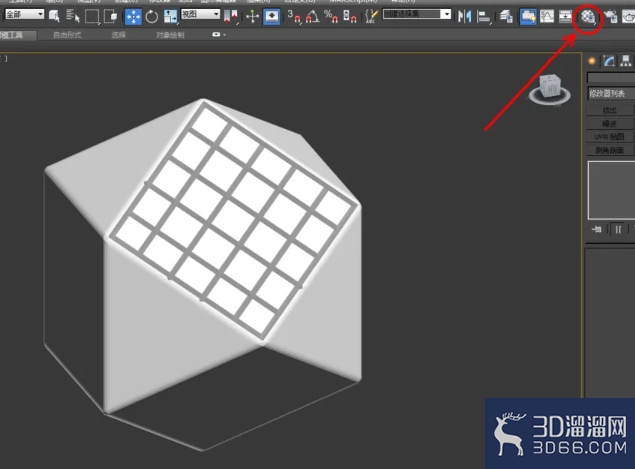Click the Render Setup teapot icon
The image size is (635, 469).
(x=610, y=17)
